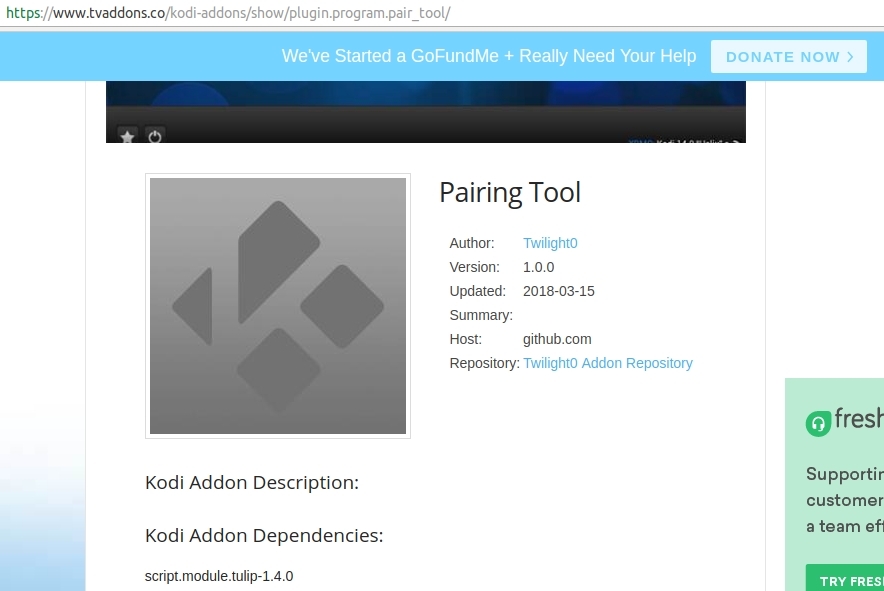Click the Kodi screenshot banner image
884x591 pixels.
coord(426,112)
